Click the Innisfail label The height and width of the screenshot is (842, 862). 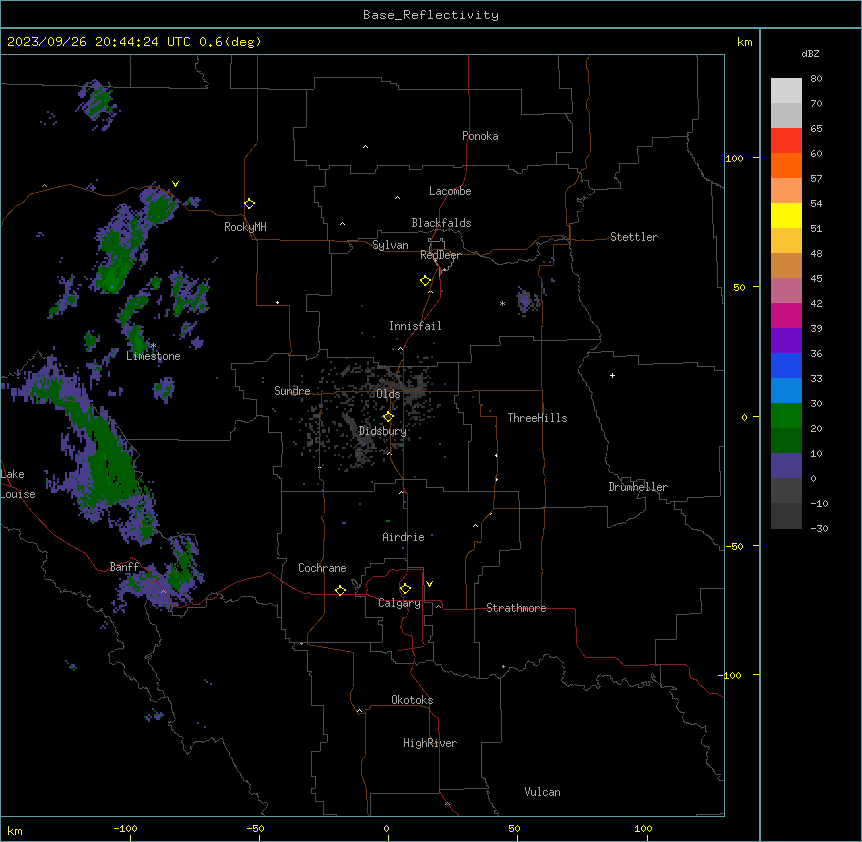[415, 326]
